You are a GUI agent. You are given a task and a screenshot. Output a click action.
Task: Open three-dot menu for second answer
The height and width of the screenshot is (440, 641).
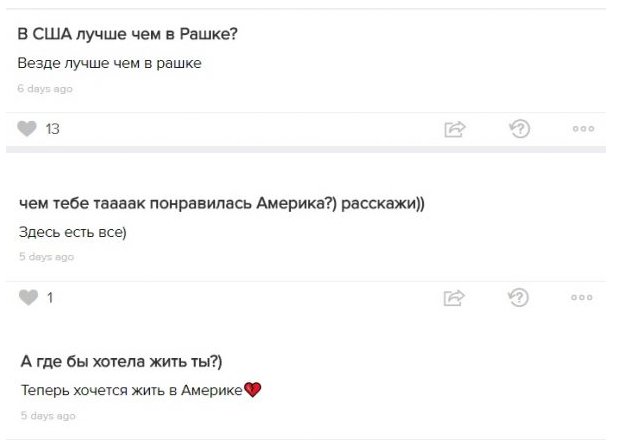pyautogui.click(x=582, y=297)
